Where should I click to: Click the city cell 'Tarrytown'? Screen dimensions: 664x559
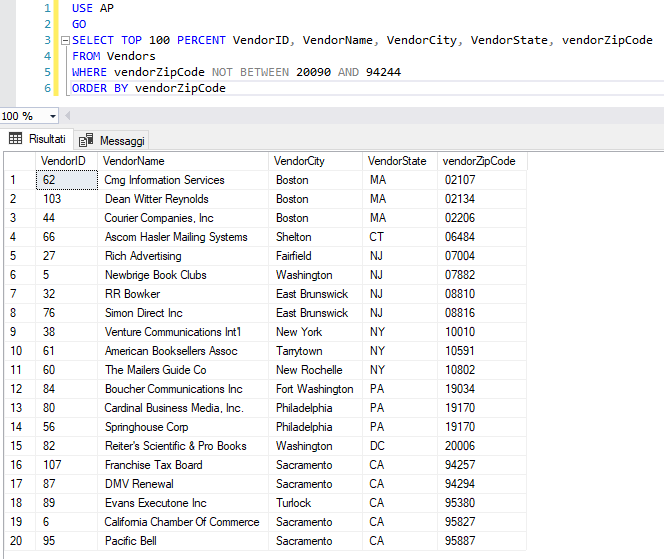[x=315, y=351]
